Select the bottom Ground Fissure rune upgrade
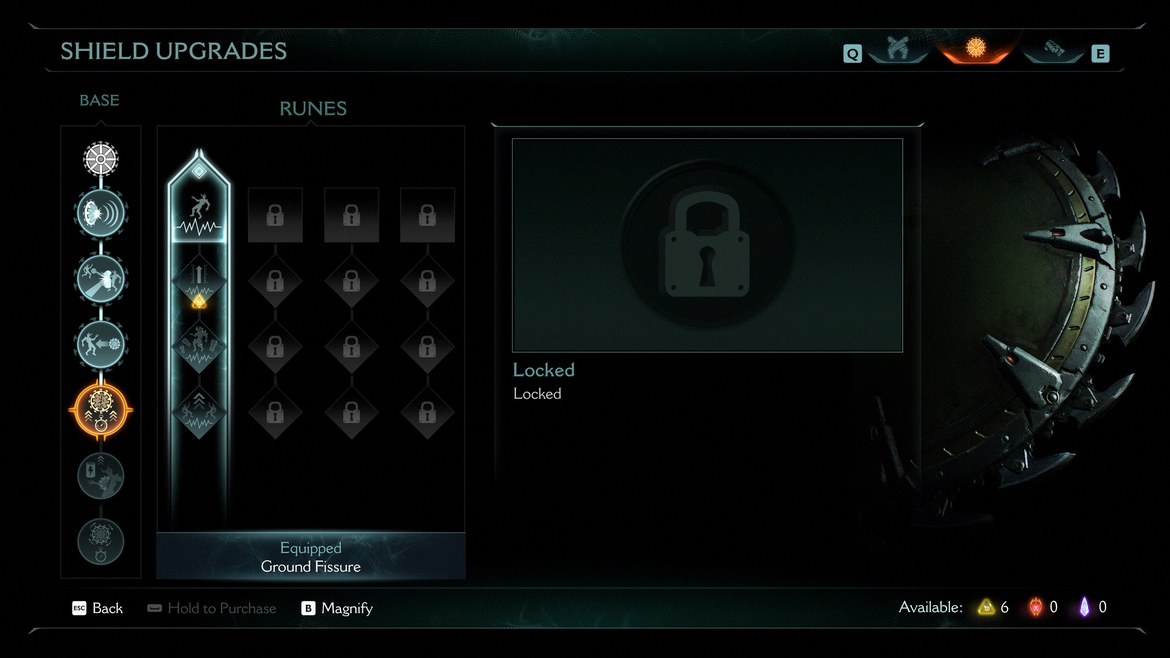Image resolution: width=1170 pixels, height=658 pixels. (x=199, y=412)
